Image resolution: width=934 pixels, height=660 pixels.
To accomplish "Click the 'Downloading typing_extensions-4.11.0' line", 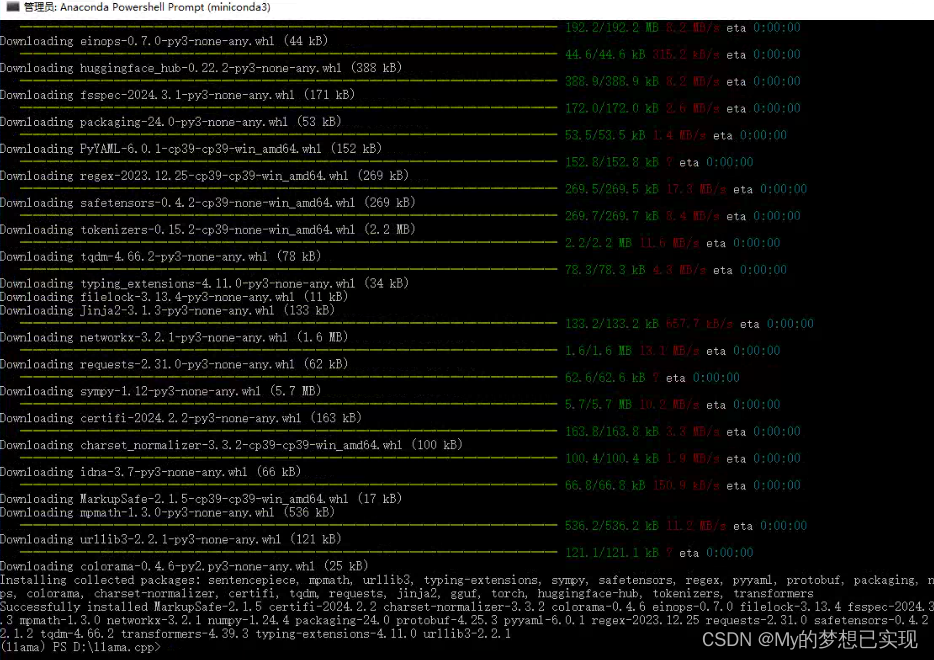I will (204, 283).
